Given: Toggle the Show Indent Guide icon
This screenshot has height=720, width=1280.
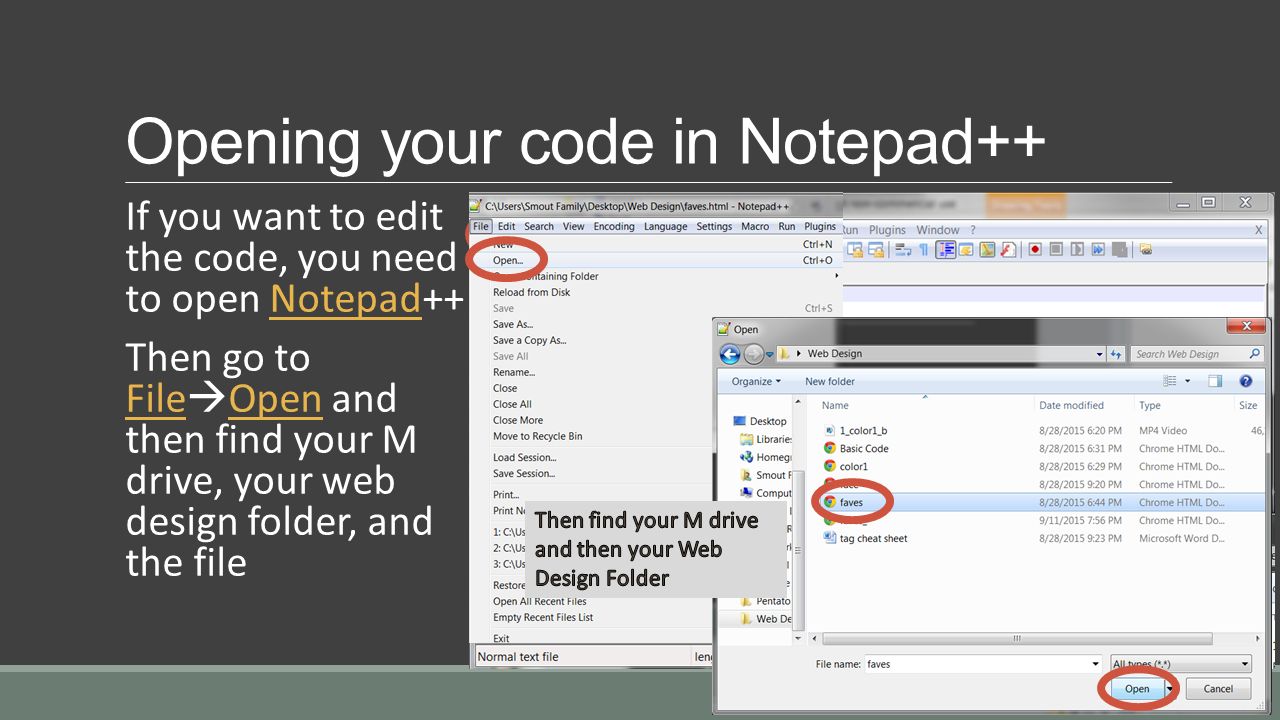Looking at the screenshot, I should click(946, 250).
